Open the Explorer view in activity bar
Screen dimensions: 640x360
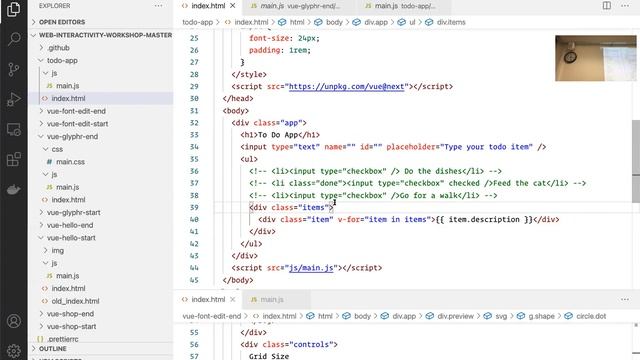click(x=13, y=9)
